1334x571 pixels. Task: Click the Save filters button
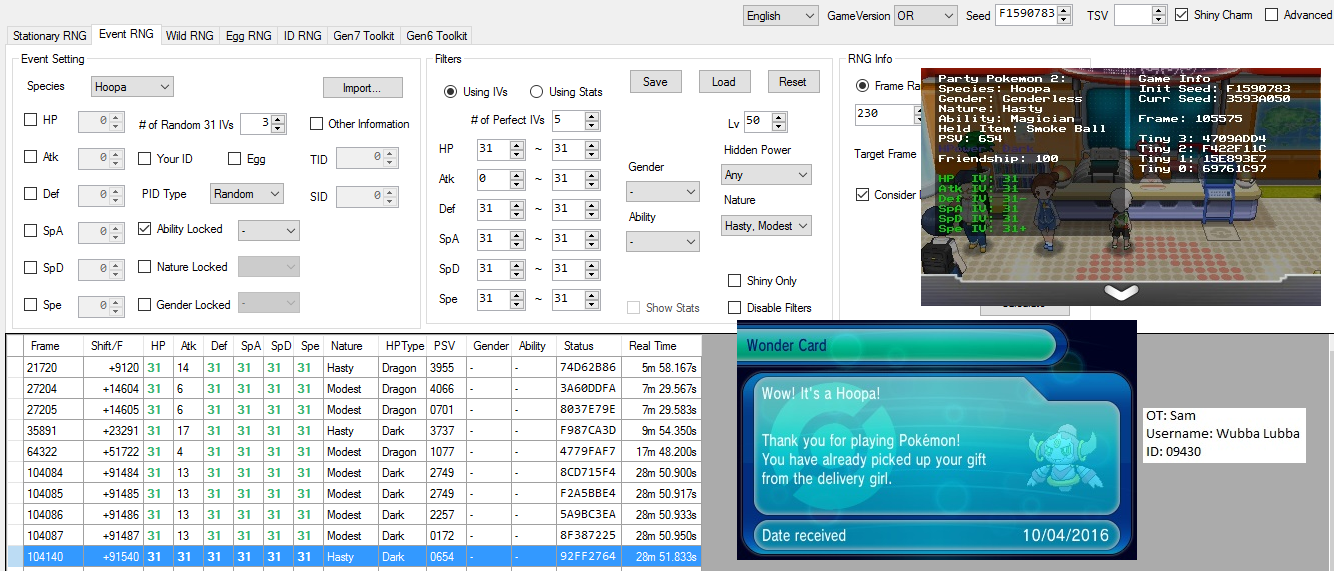(655, 82)
